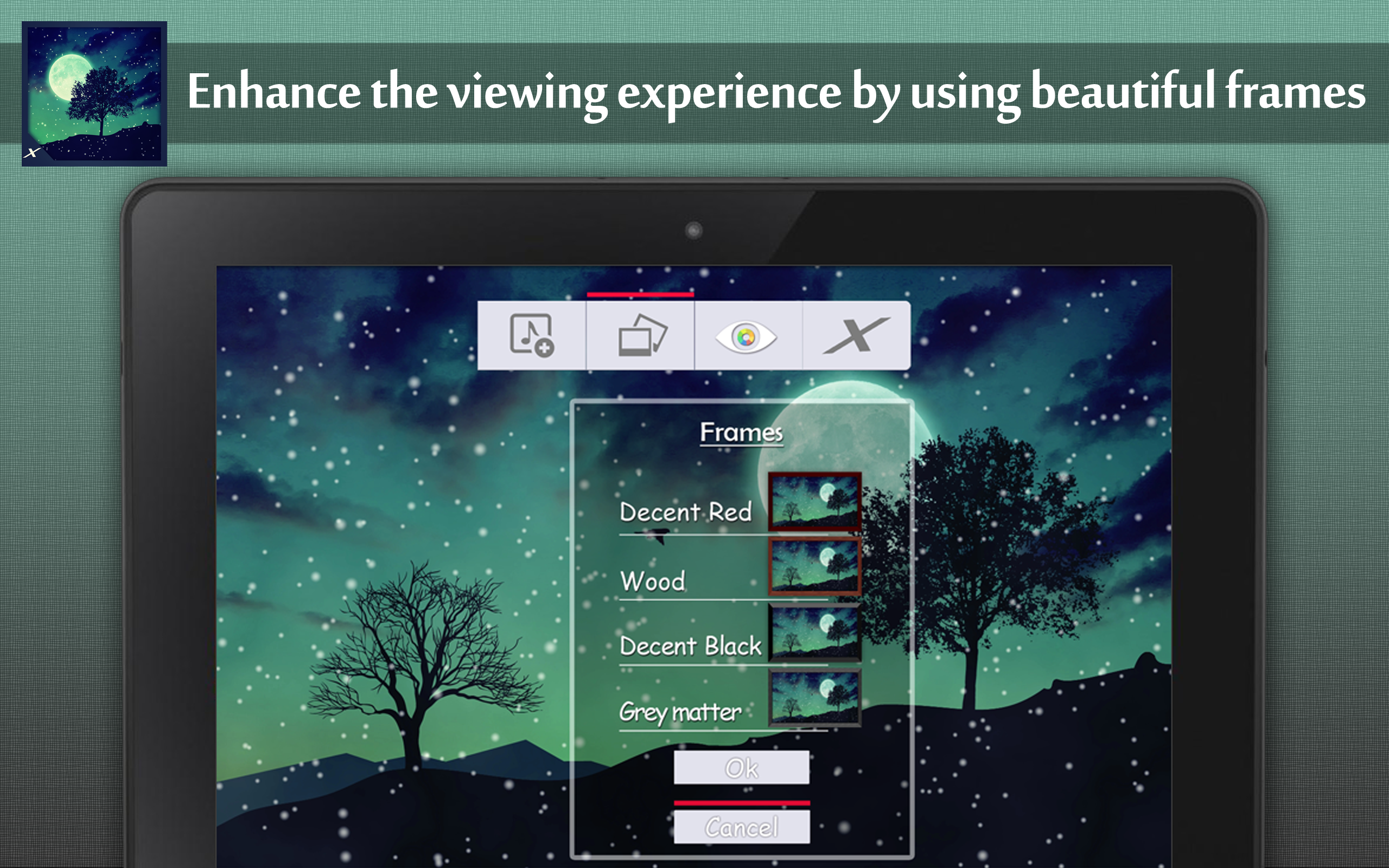
Task: Tap the color eye icon
Action: coord(746,337)
